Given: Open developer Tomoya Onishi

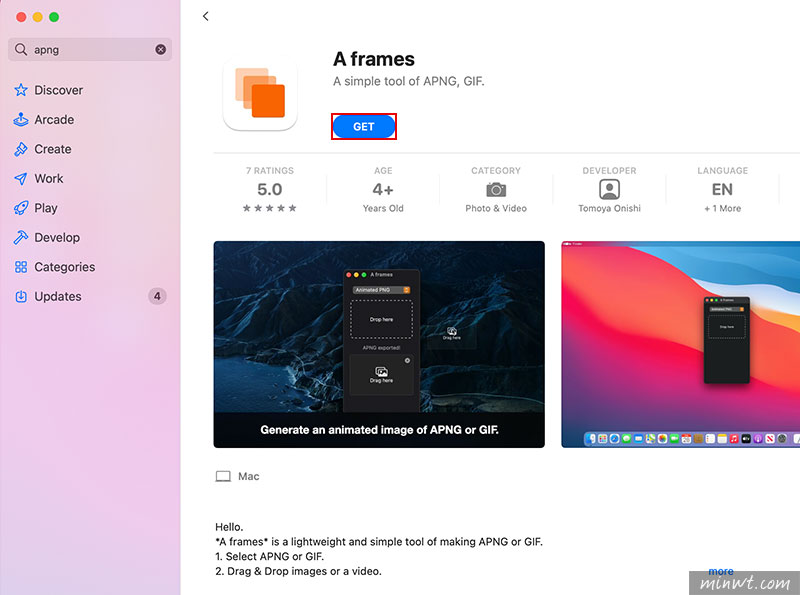Looking at the screenshot, I should pos(609,208).
